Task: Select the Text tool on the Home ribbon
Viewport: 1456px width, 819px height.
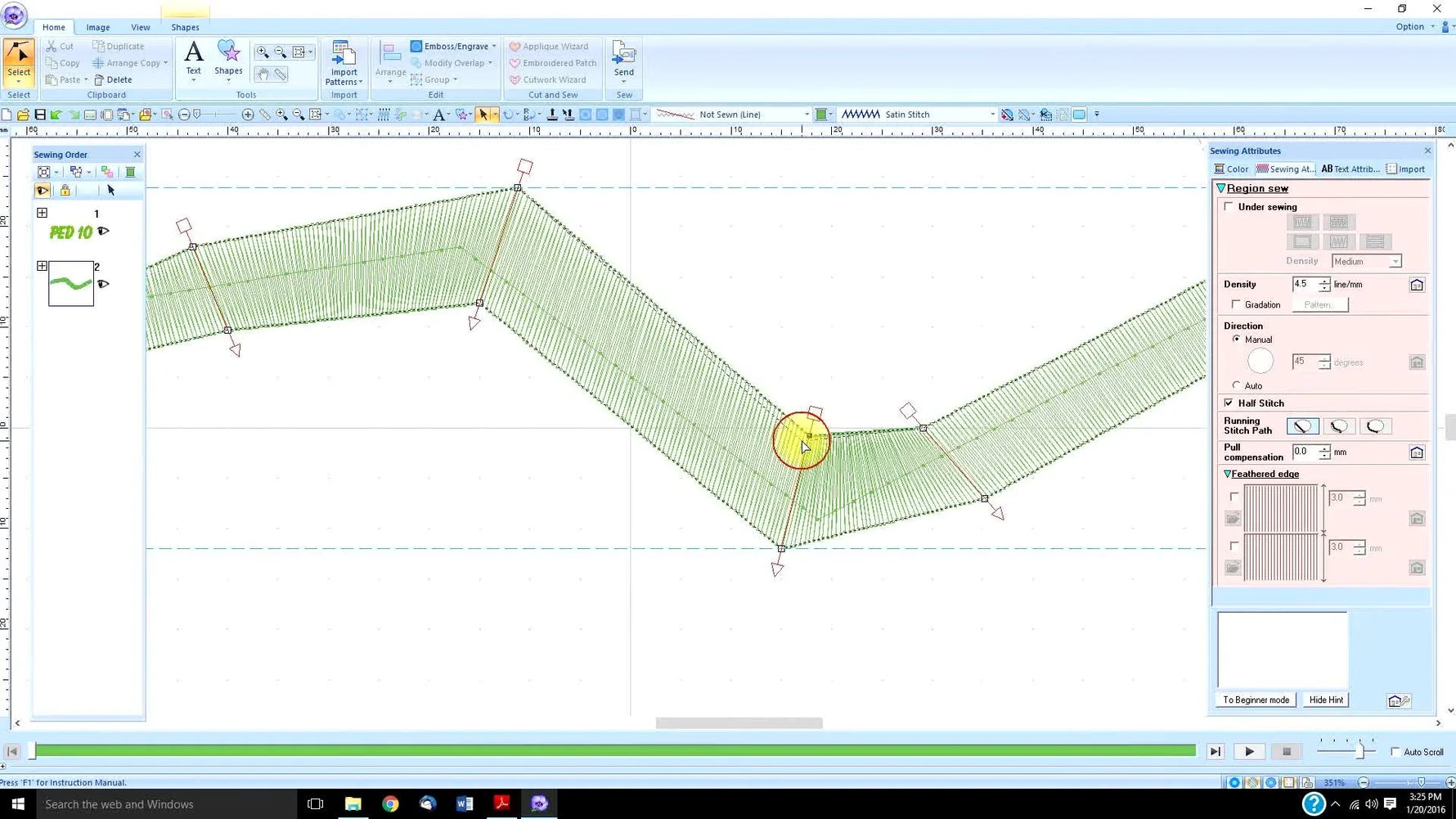Action: click(193, 59)
